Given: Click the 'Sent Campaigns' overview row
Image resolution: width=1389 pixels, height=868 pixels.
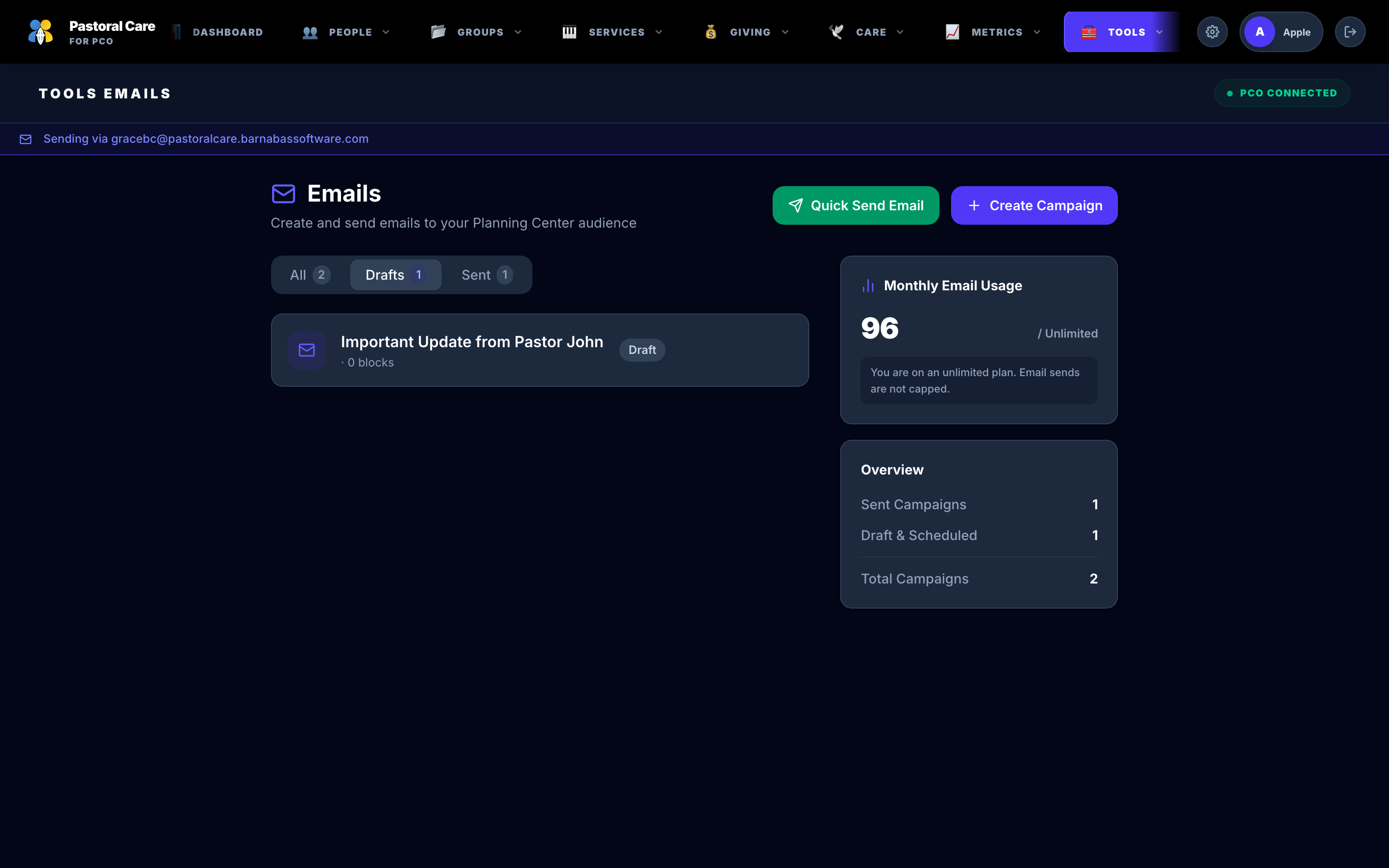Looking at the screenshot, I should click(x=979, y=504).
